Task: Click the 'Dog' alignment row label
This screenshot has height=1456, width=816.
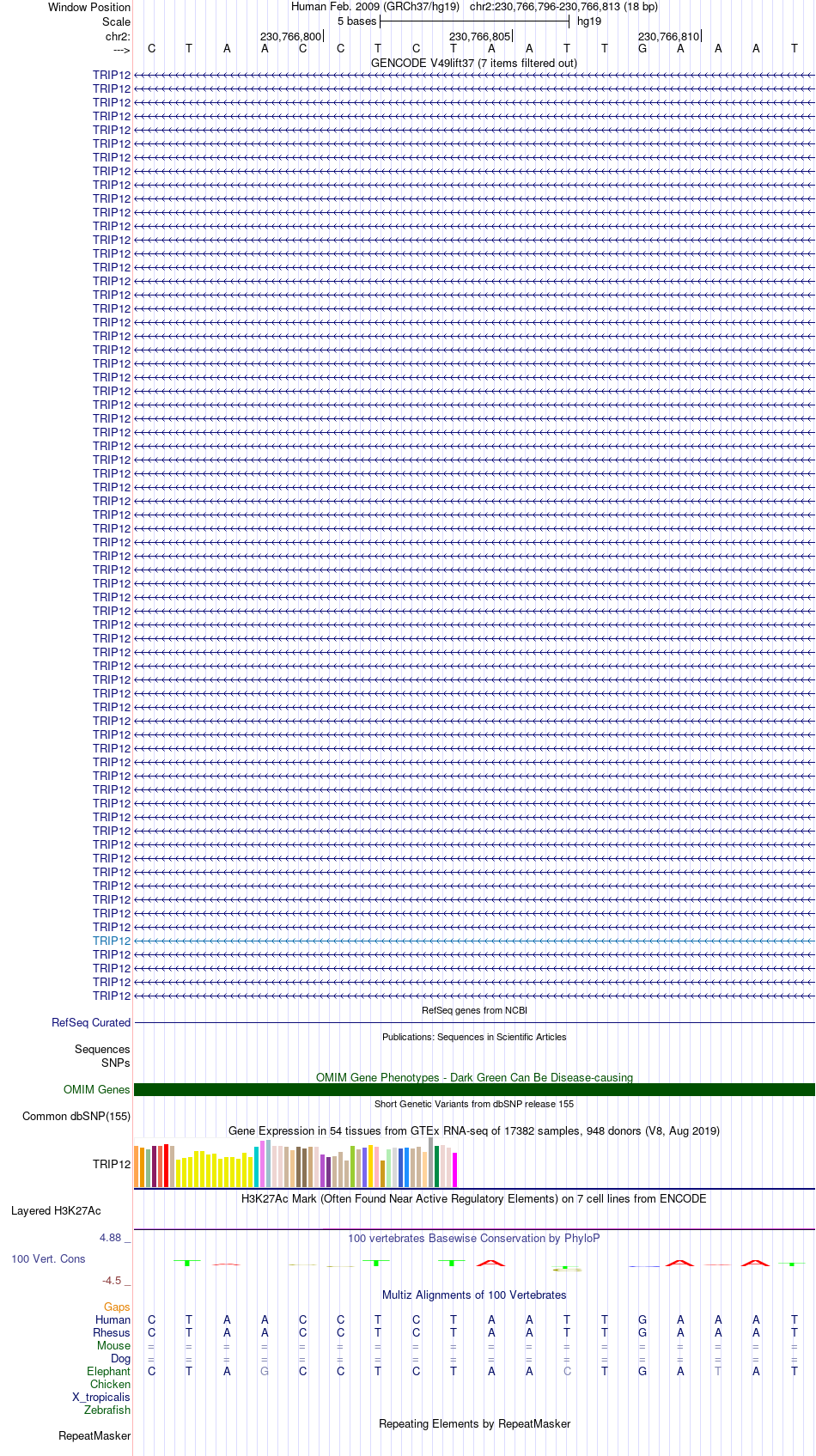Action: 121,1359
